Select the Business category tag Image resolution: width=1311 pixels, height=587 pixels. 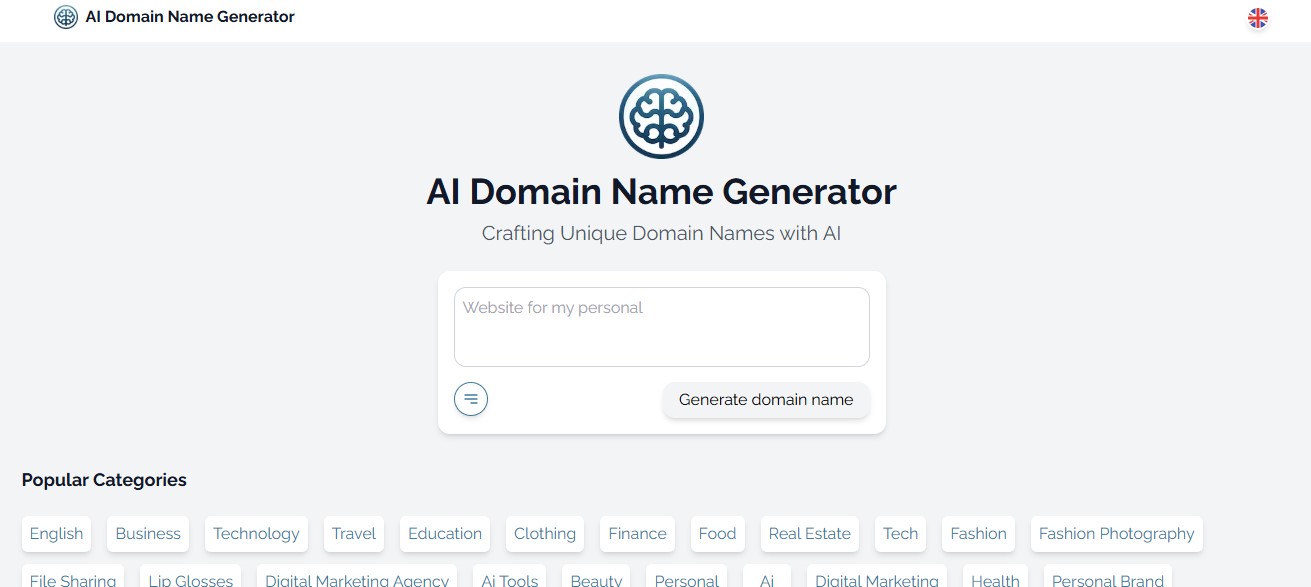coord(148,534)
